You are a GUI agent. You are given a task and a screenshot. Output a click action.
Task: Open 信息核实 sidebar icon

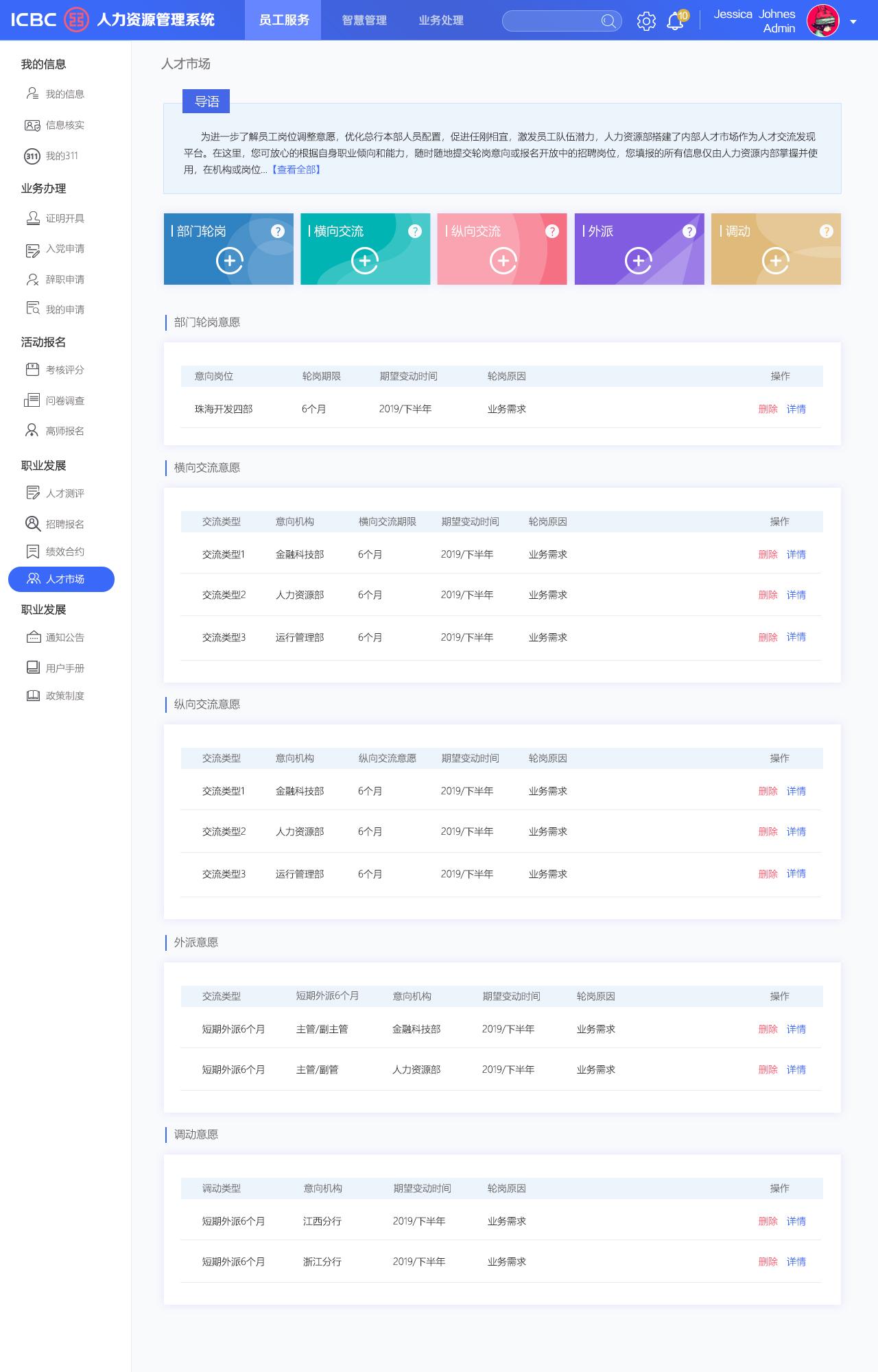coord(32,125)
